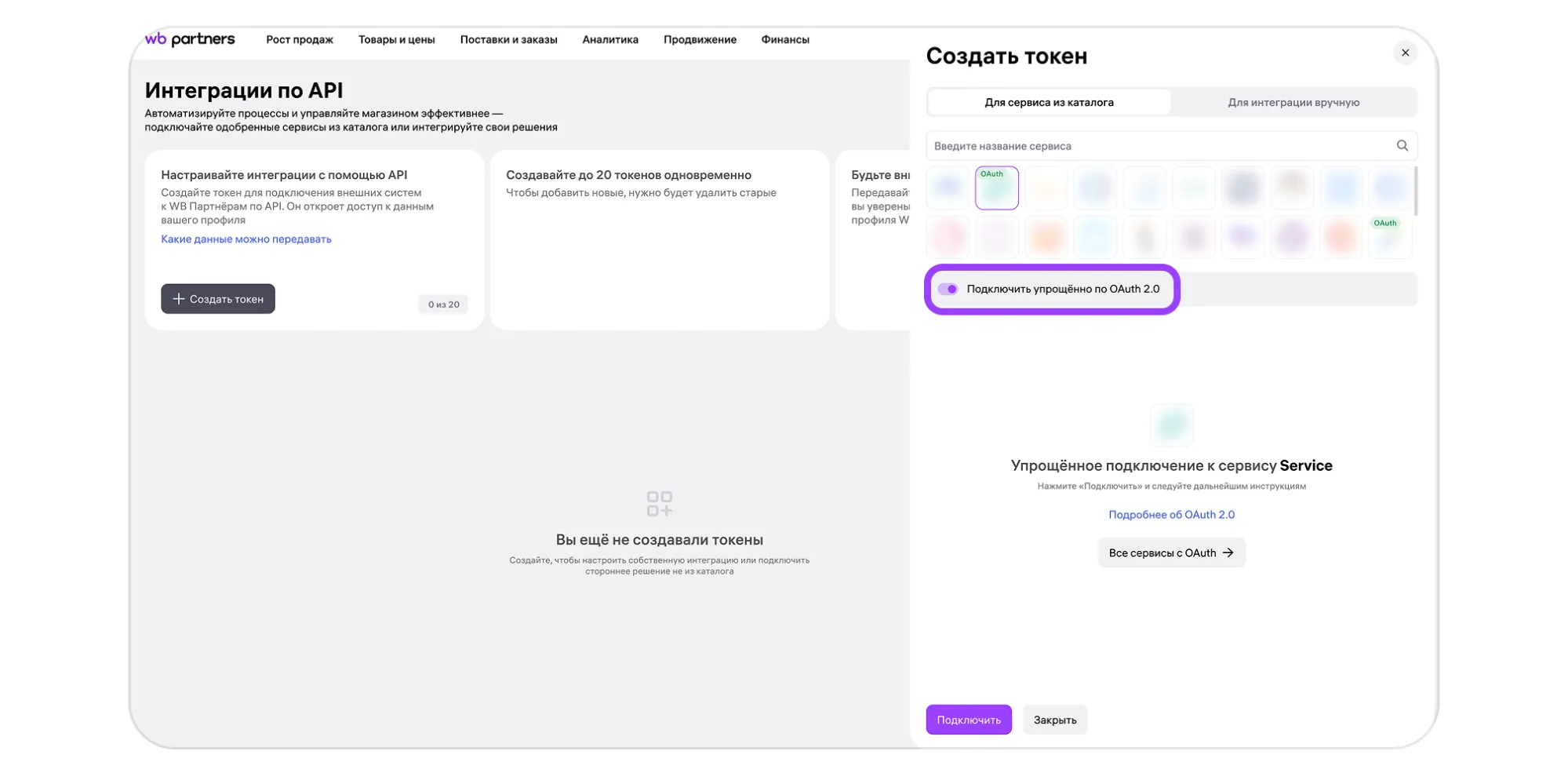Click the selected service logo preview
Viewport: 1568px width, 773px height.
(x=1171, y=425)
